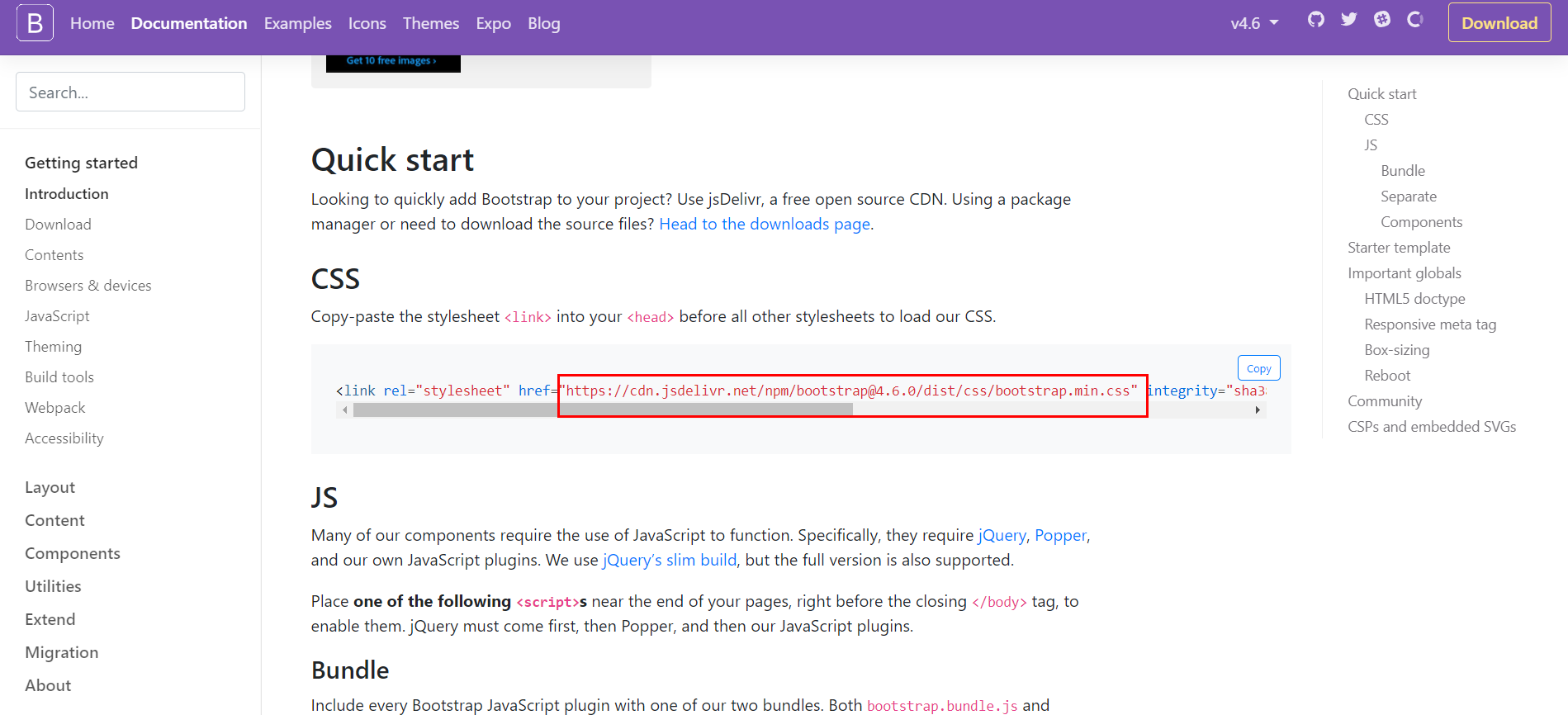The height and width of the screenshot is (715, 1568).
Task: Jump to Components in table of contents
Action: tap(1421, 221)
